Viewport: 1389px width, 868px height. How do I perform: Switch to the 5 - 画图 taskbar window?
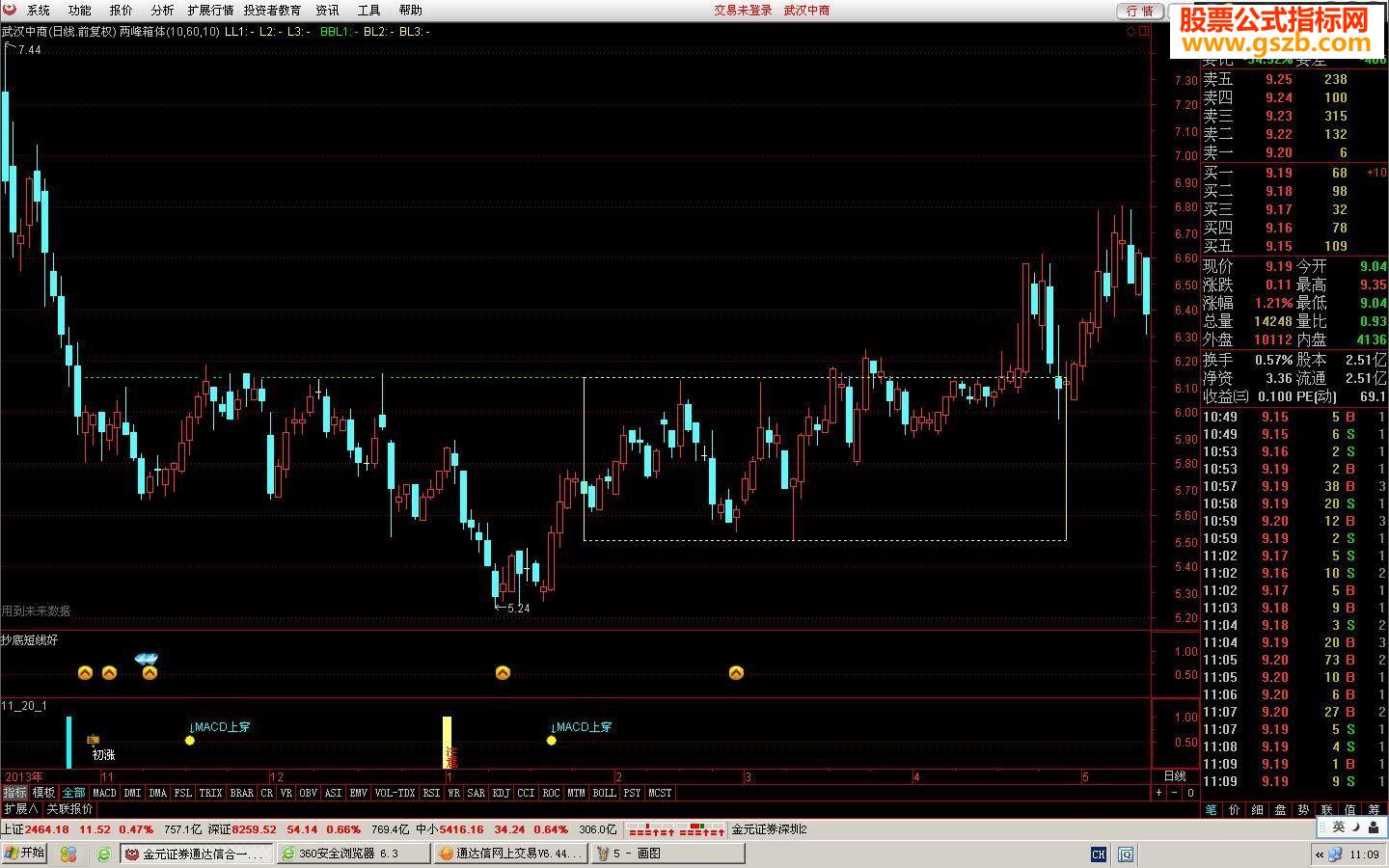667,854
